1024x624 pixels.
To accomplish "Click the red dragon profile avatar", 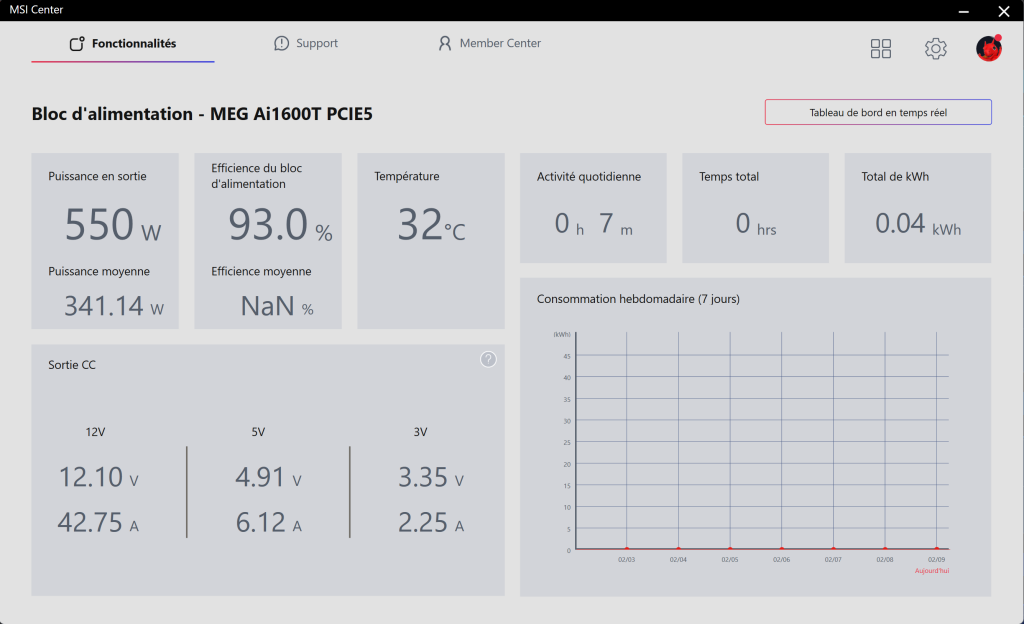I will [989, 48].
